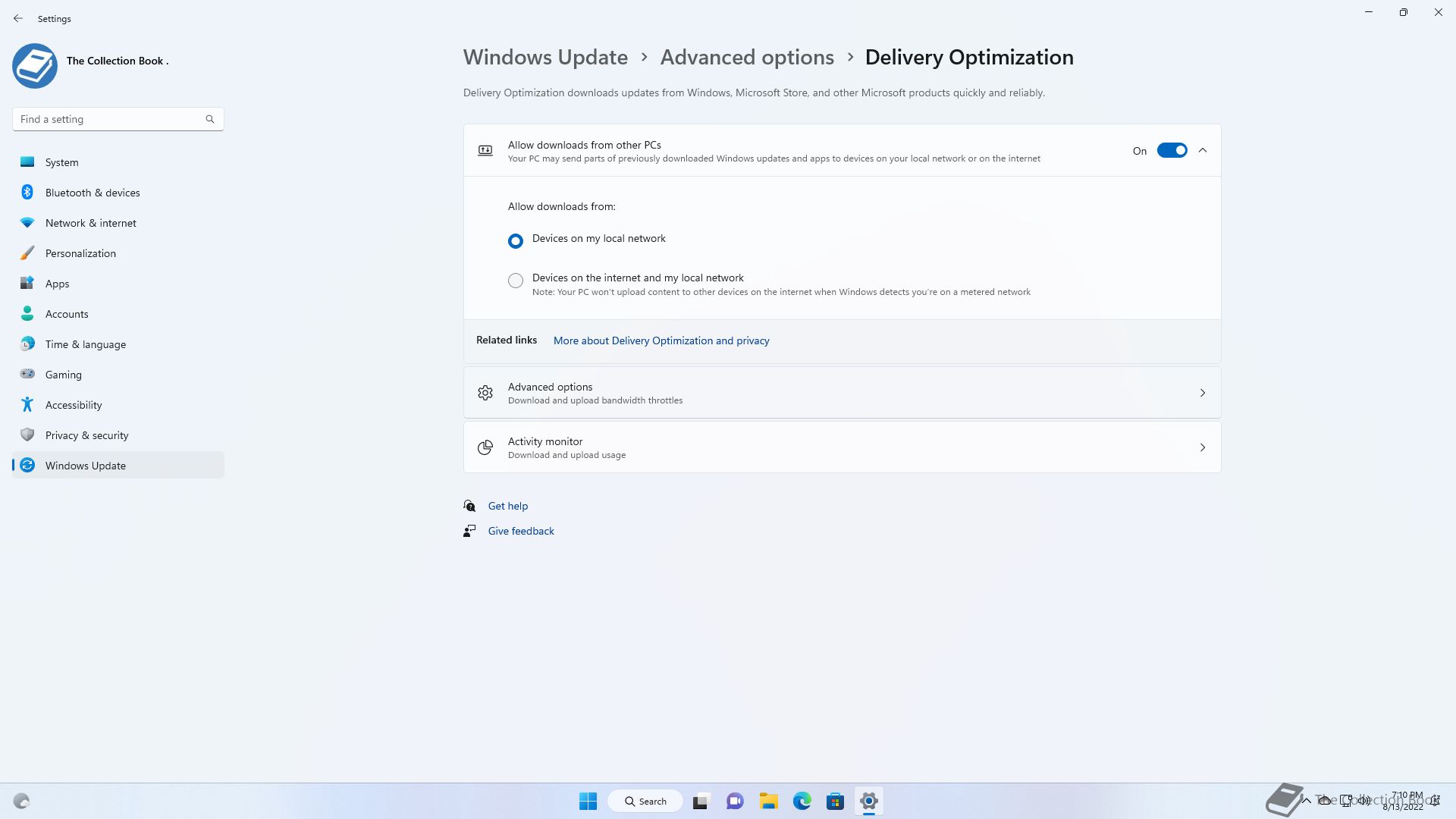This screenshot has width=1456, height=819.
Task: Click the Give feedback link
Action: [521, 531]
